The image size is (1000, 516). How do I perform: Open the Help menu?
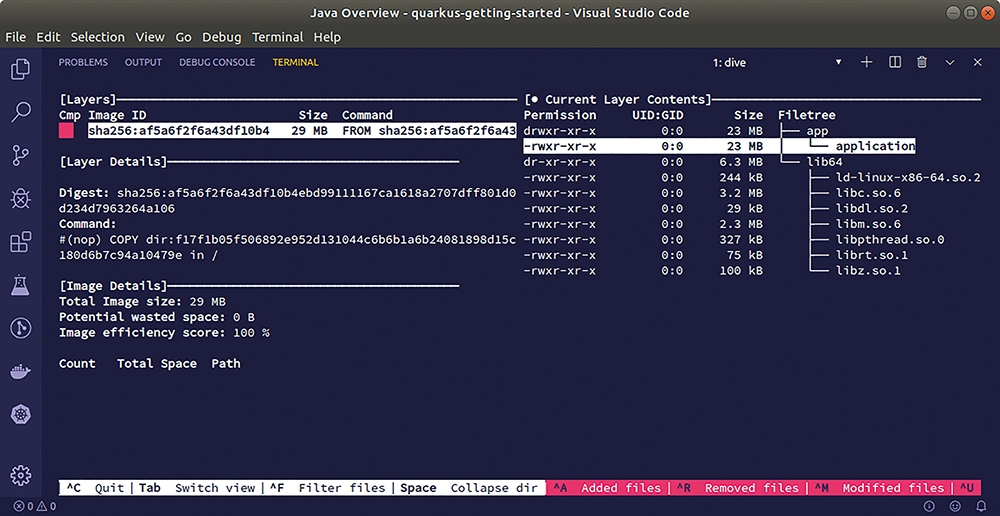click(327, 37)
